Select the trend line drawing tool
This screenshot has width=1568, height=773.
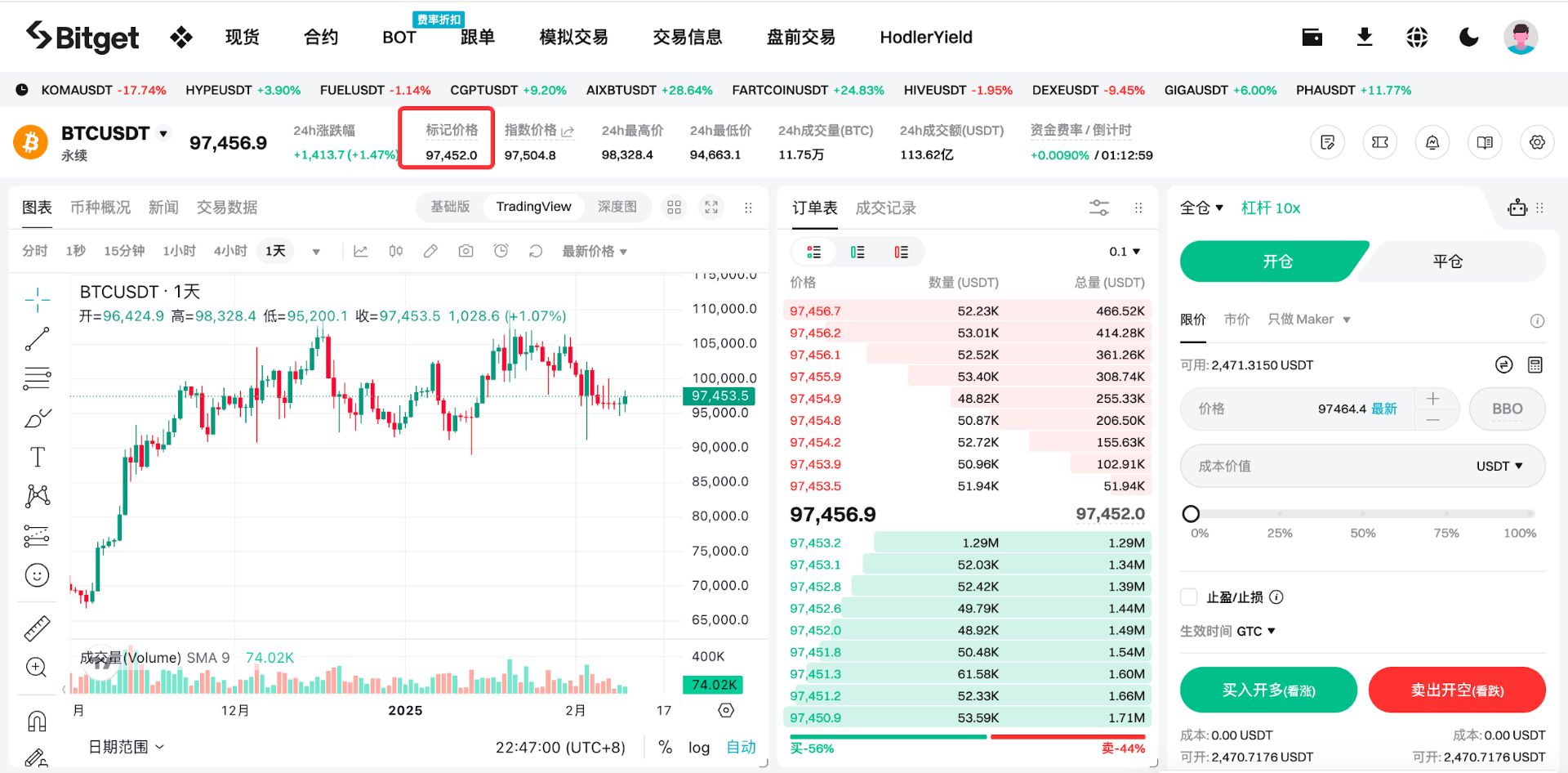(37, 339)
